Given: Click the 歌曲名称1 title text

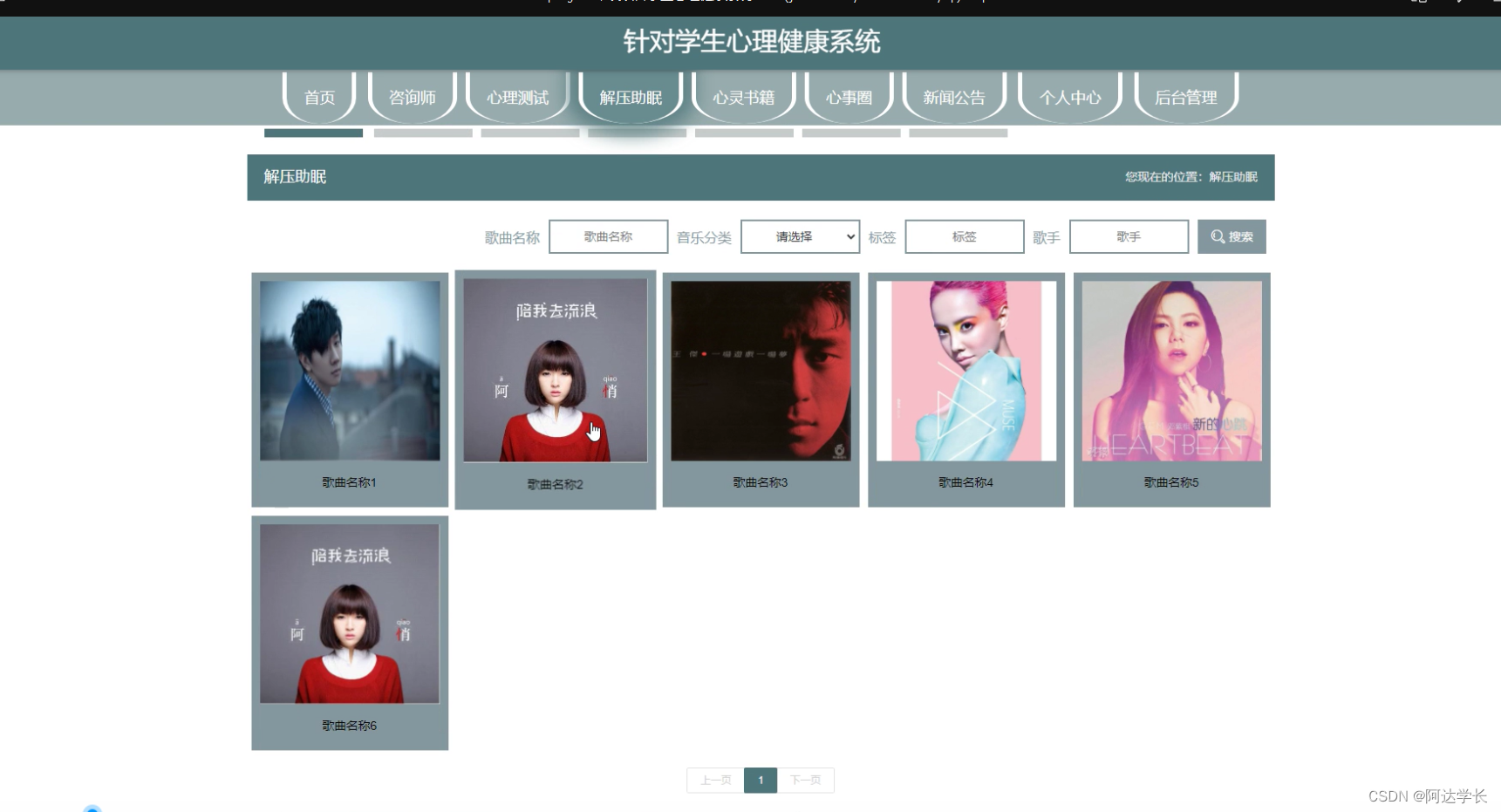Looking at the screenshot, I should pos(349,482).
